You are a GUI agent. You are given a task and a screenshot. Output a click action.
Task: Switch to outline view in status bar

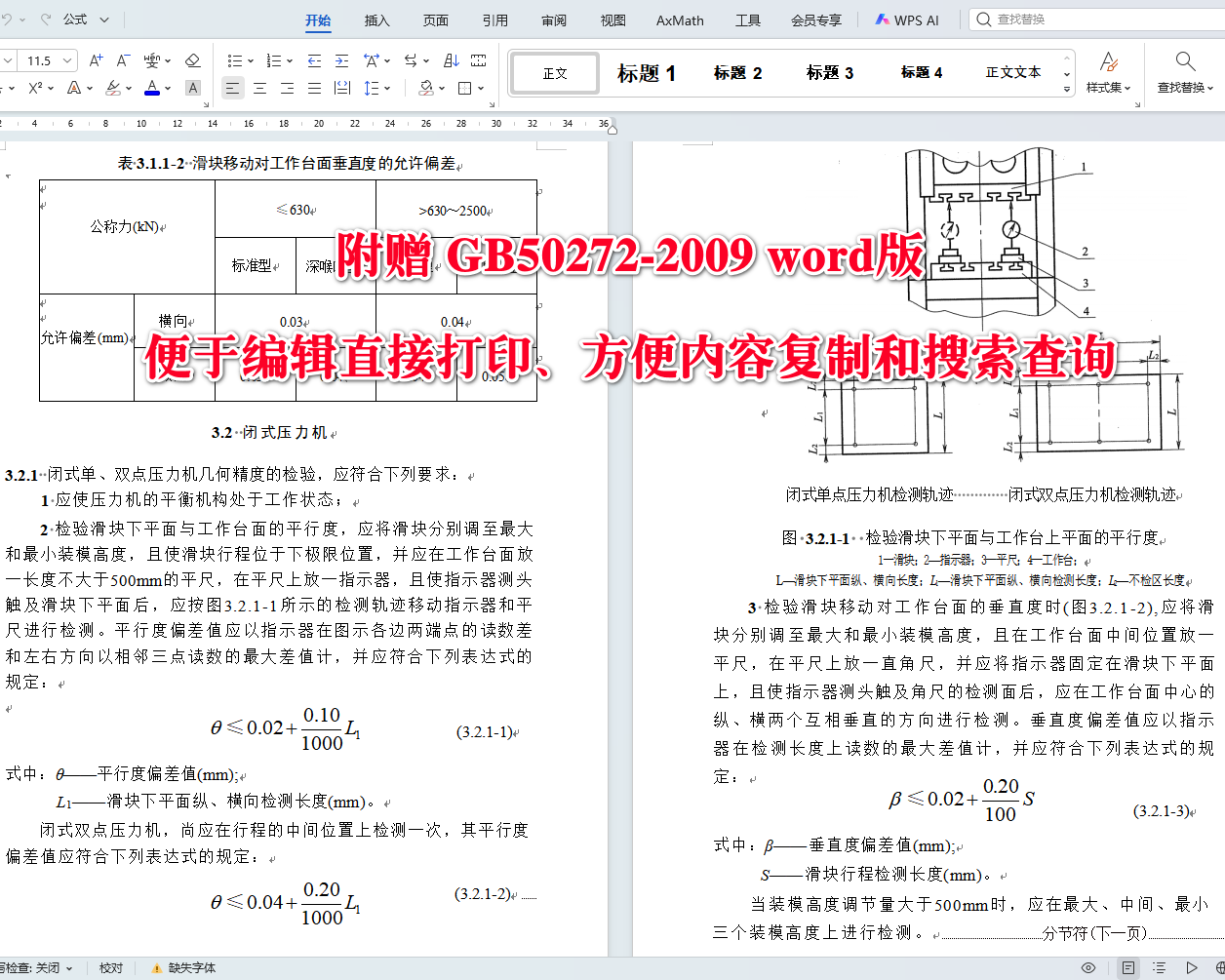1159,968
